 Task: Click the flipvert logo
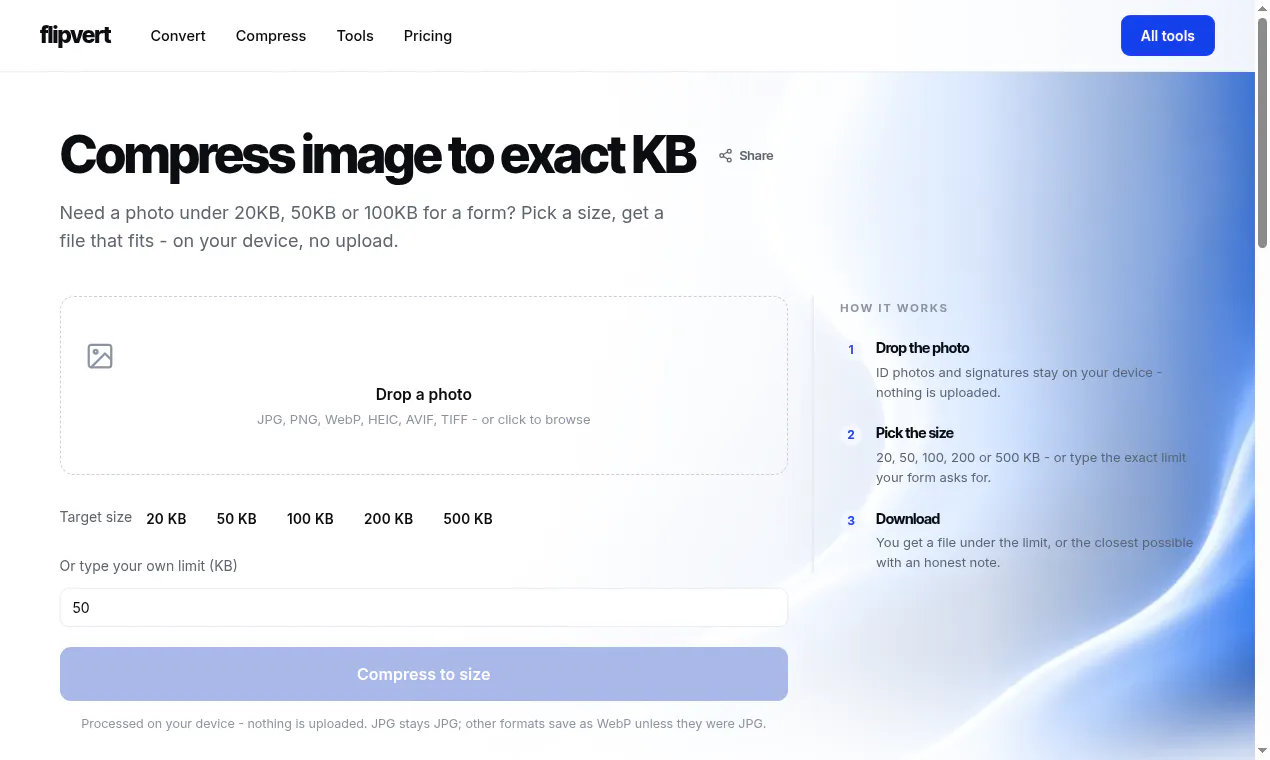pos(75,36)
